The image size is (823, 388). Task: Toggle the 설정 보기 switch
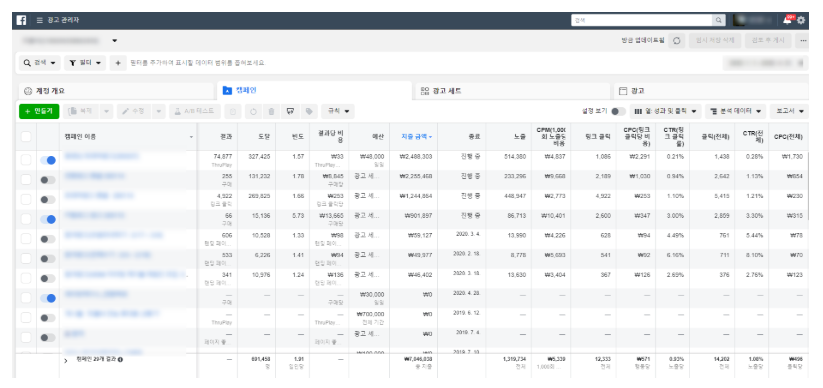click(618, 111)
